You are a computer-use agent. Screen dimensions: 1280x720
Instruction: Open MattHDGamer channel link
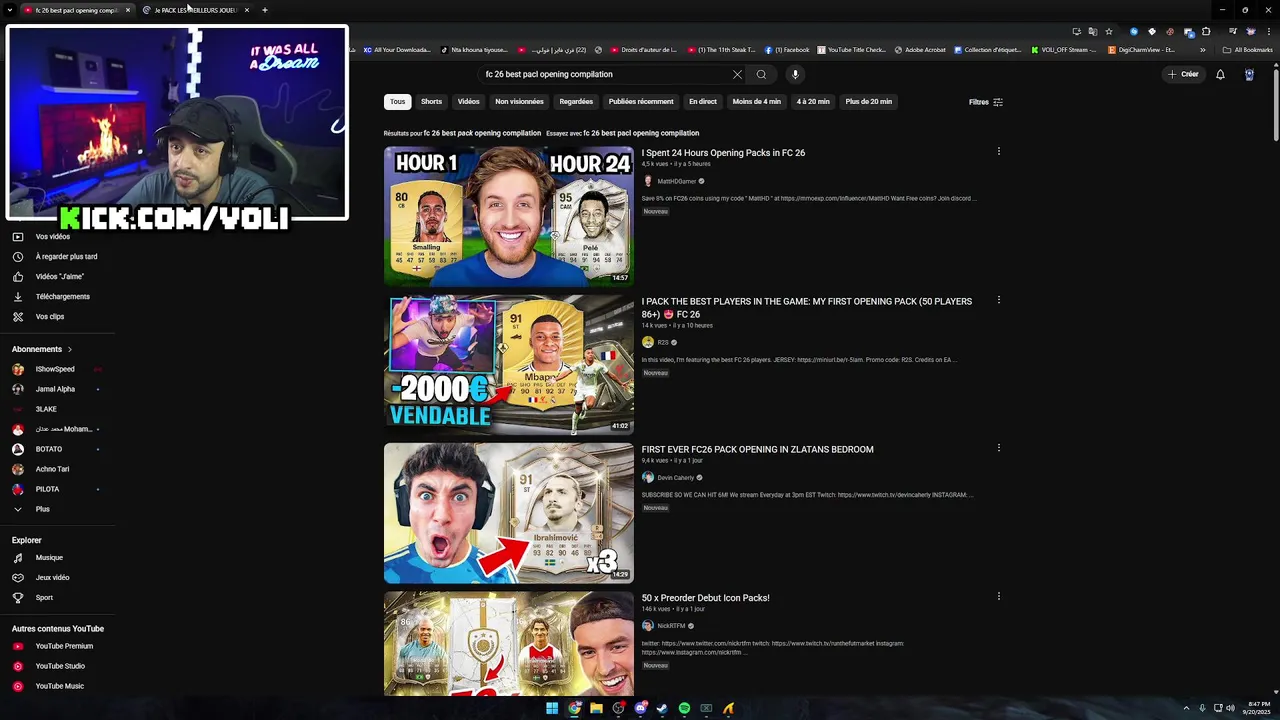(x=676, y=181)
